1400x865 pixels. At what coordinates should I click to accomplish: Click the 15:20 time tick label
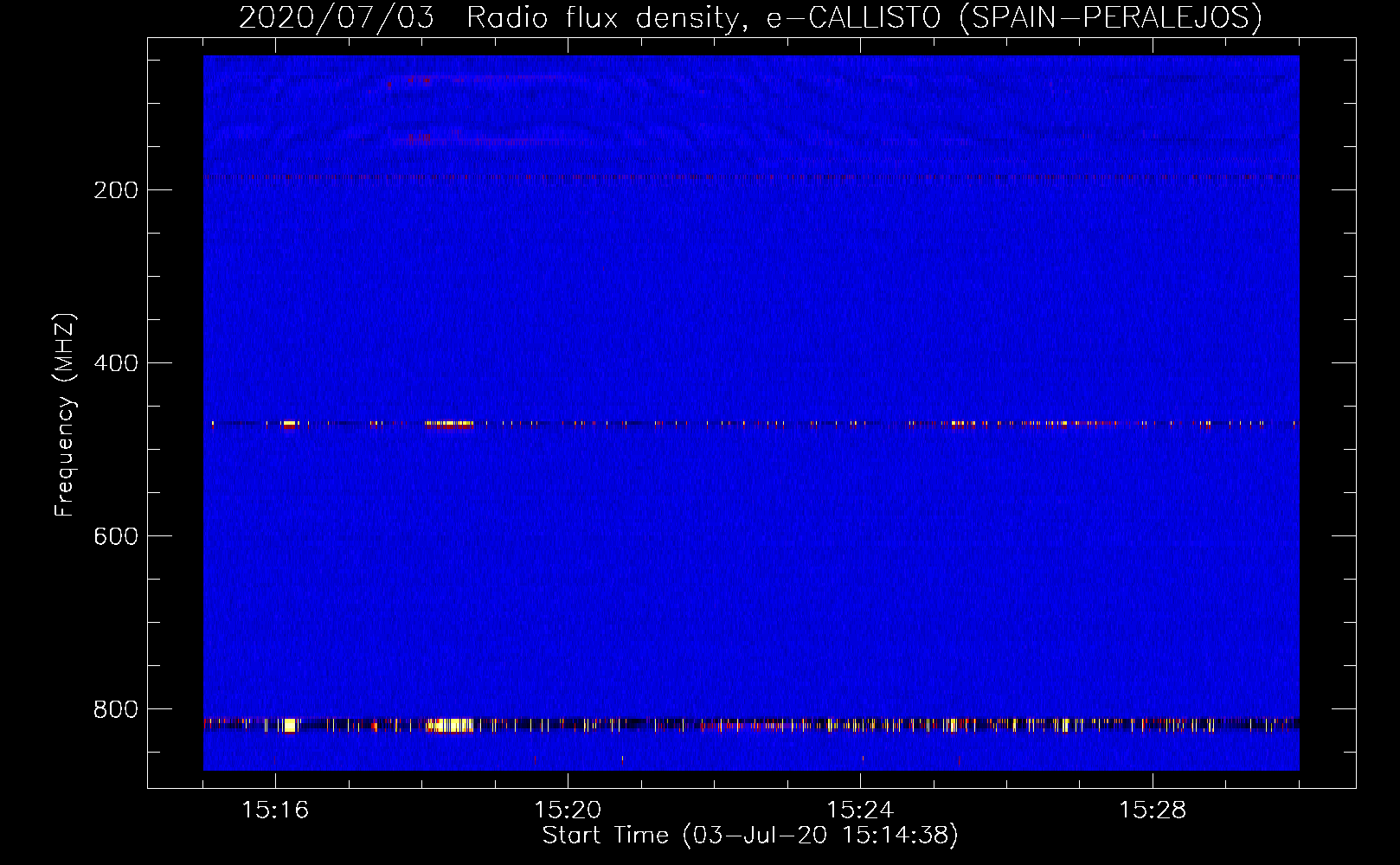(568, 811)
